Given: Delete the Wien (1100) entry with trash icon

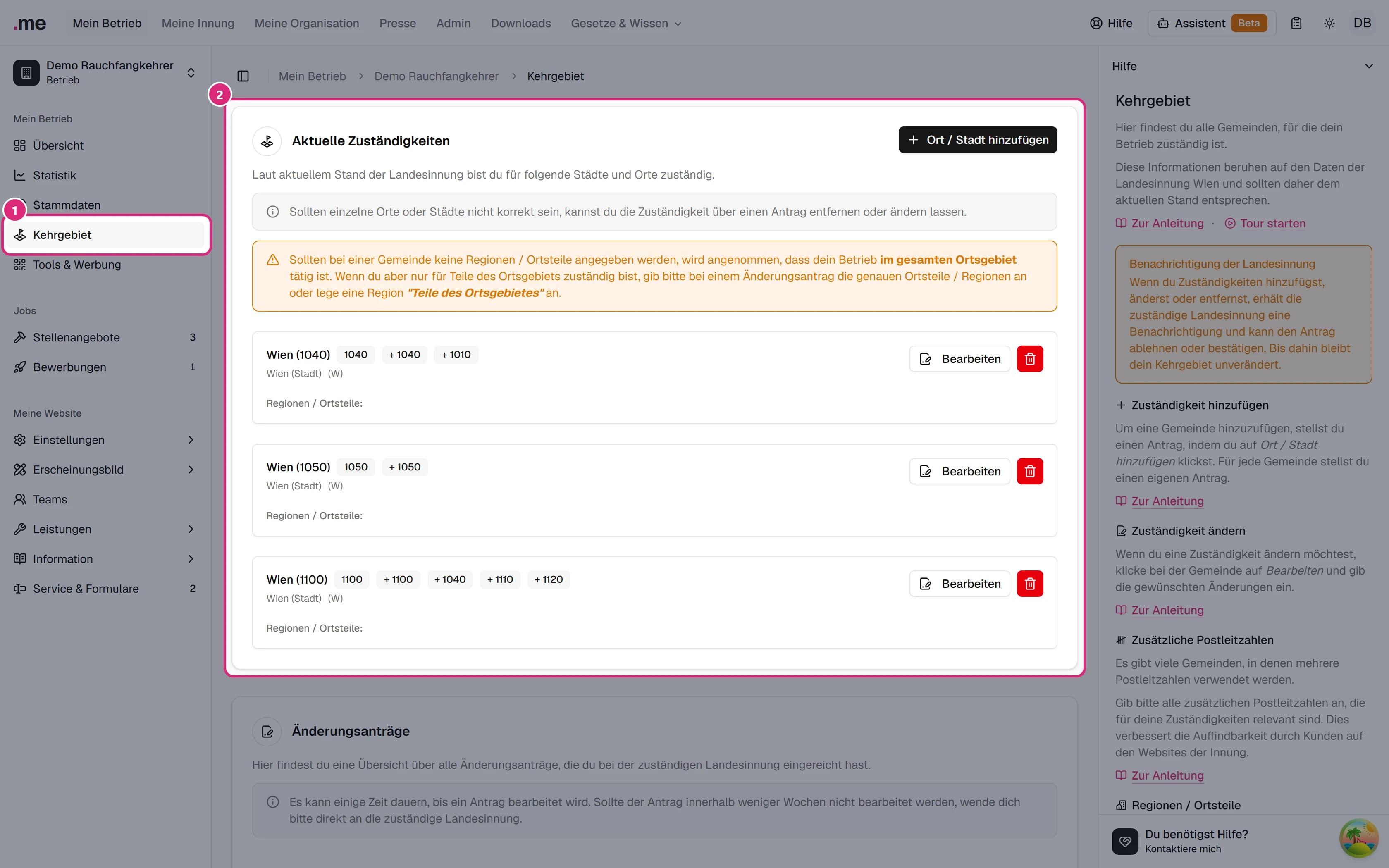Looking at the screenshot, I should coord(1030,584).
